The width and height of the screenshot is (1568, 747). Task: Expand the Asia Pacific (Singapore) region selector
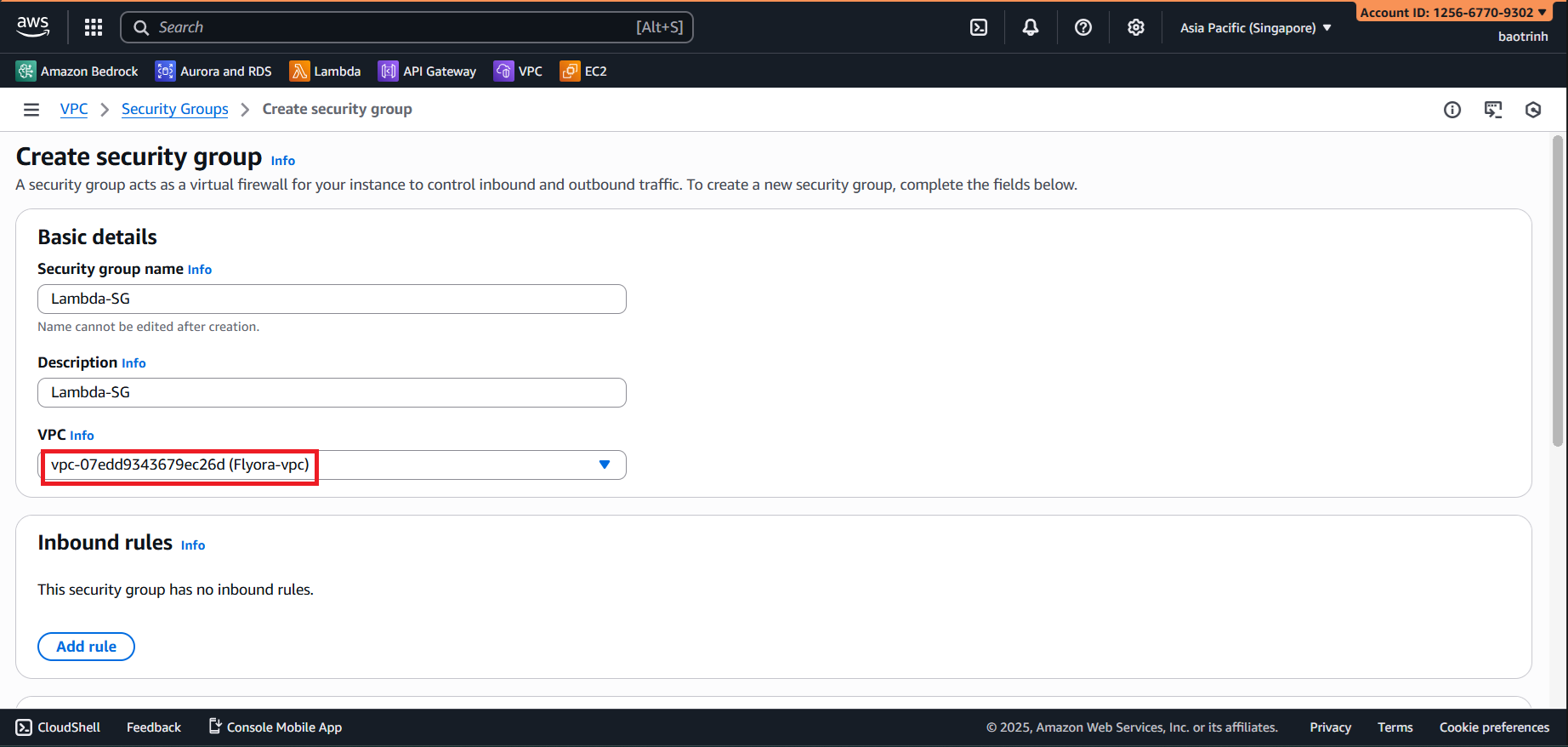[x=1255, y=28]
